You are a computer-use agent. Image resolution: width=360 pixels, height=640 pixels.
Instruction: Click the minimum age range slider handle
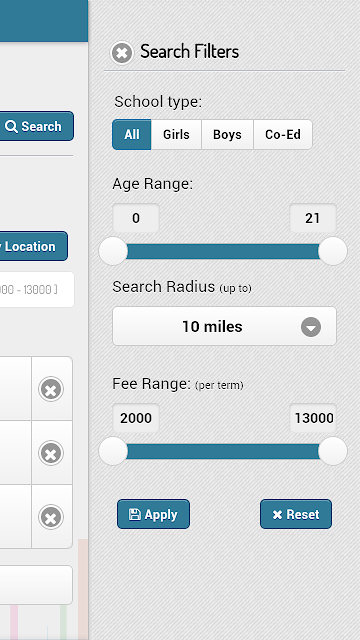pos(113,251)
